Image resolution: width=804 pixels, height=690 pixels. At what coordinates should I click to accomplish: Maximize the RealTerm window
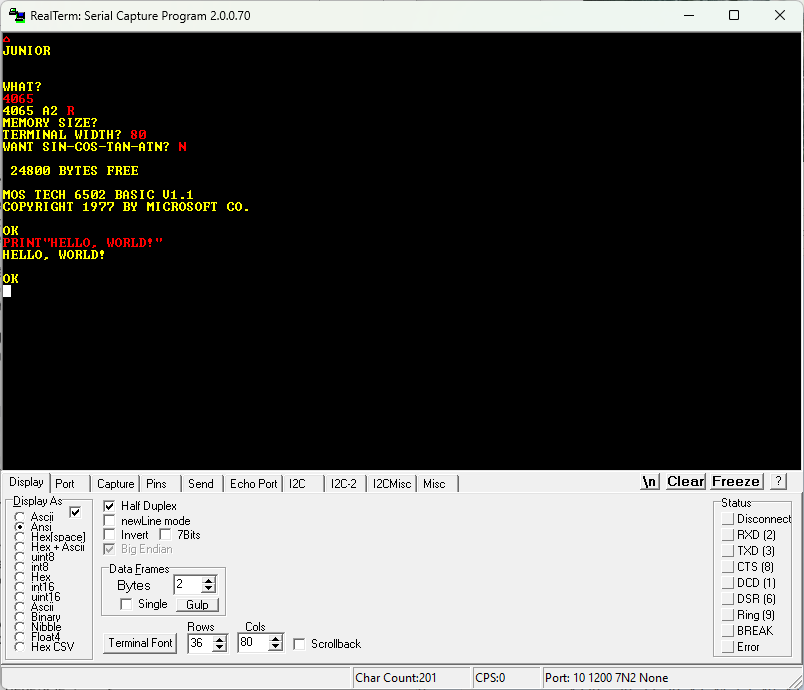pyautogui.click(x=734, y=15)
